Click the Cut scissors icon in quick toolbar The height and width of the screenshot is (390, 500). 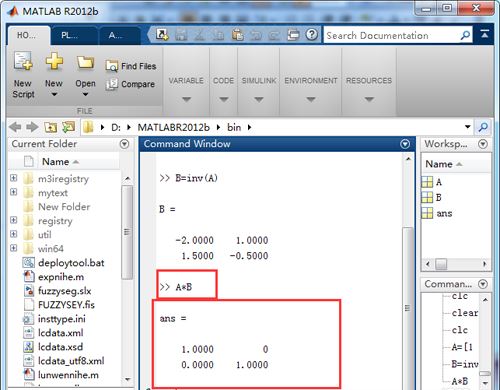(x=199, y=35)
